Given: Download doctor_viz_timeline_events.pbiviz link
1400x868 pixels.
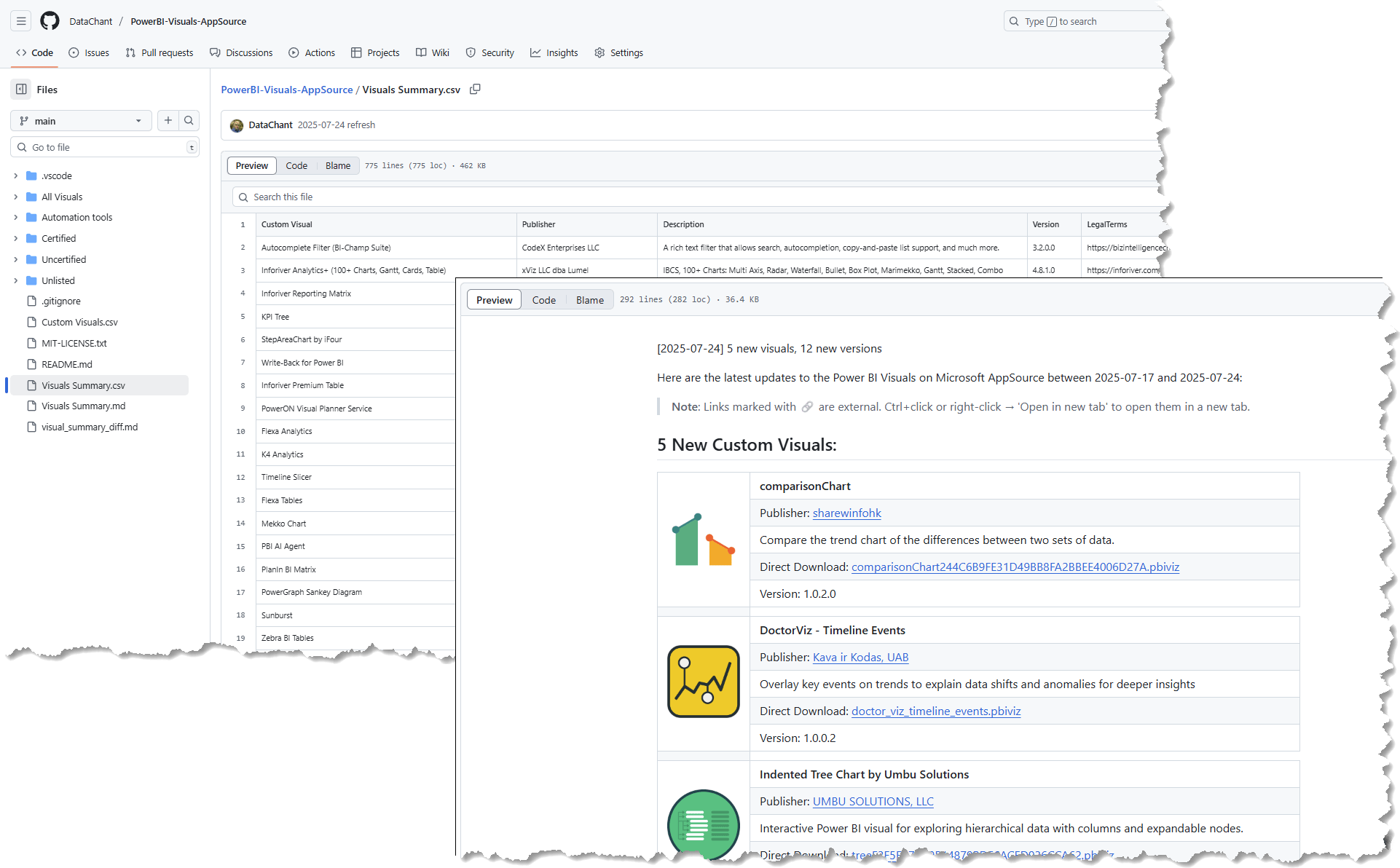Looking at the screenshot, I should (x=935, y=711).
